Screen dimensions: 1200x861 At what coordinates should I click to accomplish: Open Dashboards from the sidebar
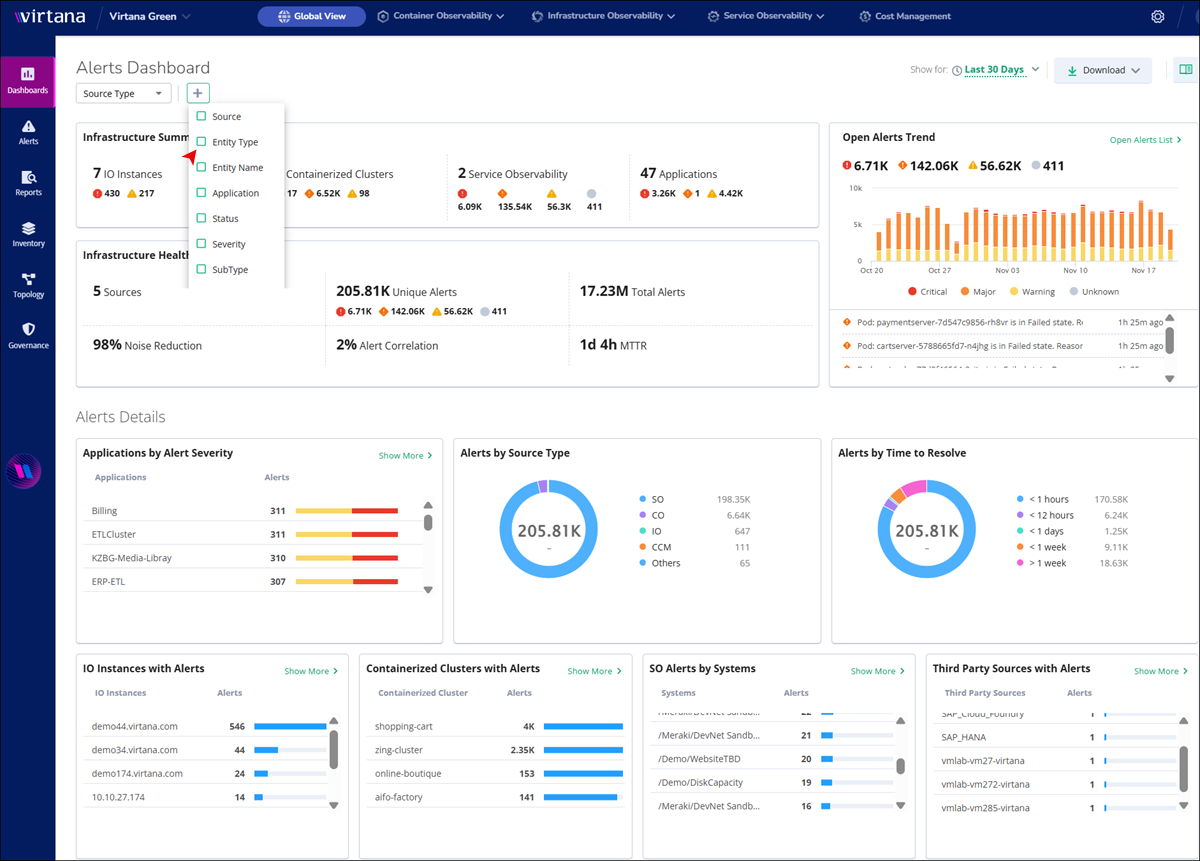[x=28, y=80]
